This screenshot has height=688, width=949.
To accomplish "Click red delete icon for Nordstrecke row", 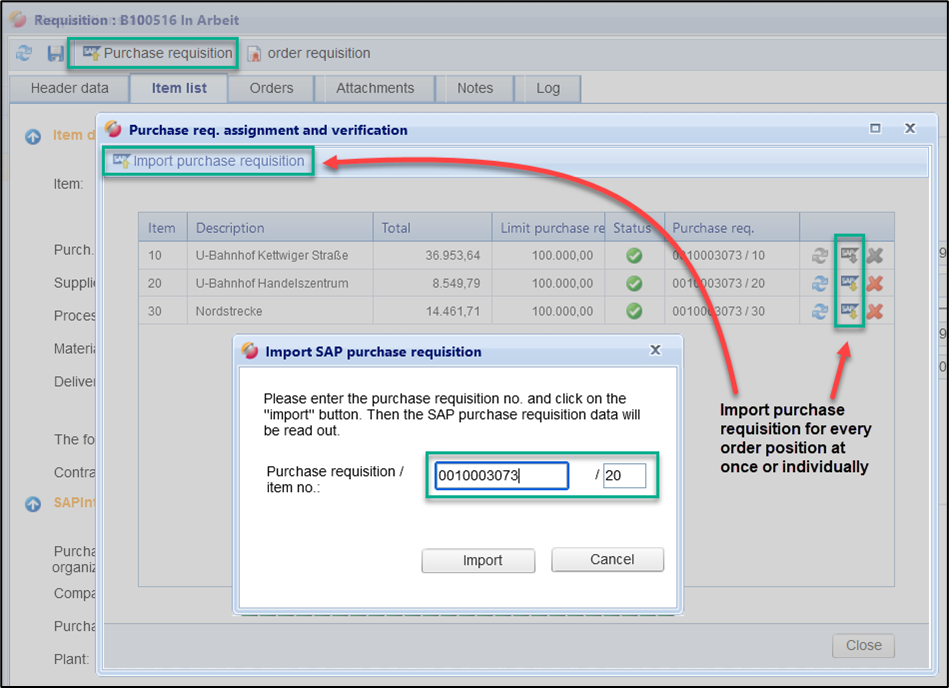I will point(875,311).
